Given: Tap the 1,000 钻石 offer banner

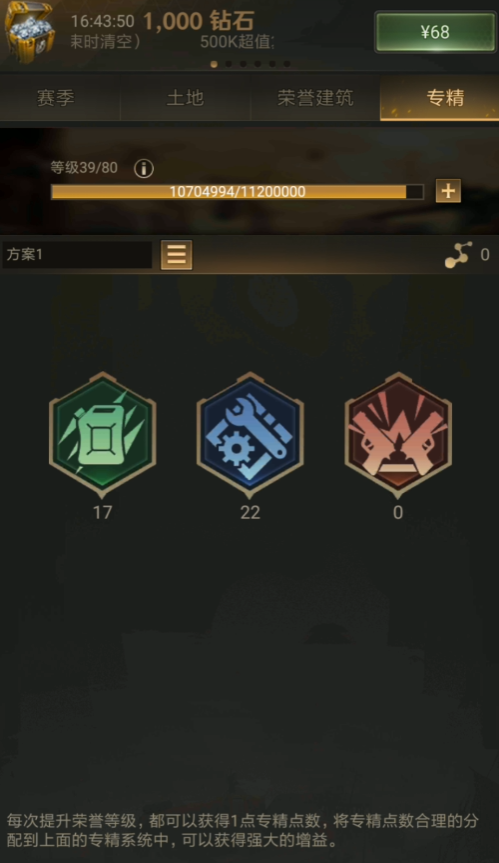Looking at the screenshot, I should 199,21.
